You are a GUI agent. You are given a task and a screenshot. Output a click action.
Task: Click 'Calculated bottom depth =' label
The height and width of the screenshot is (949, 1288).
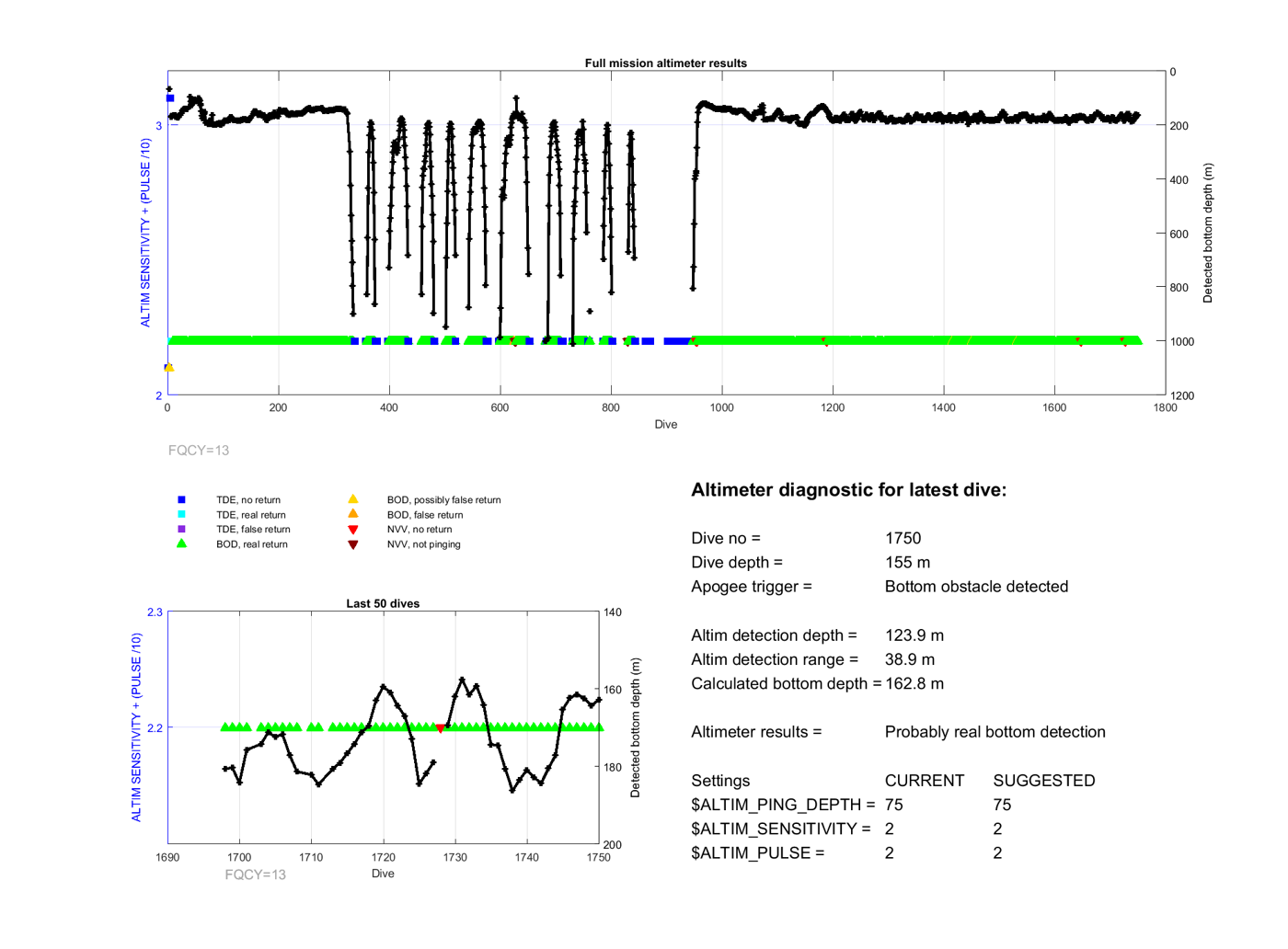click(787, 683)
